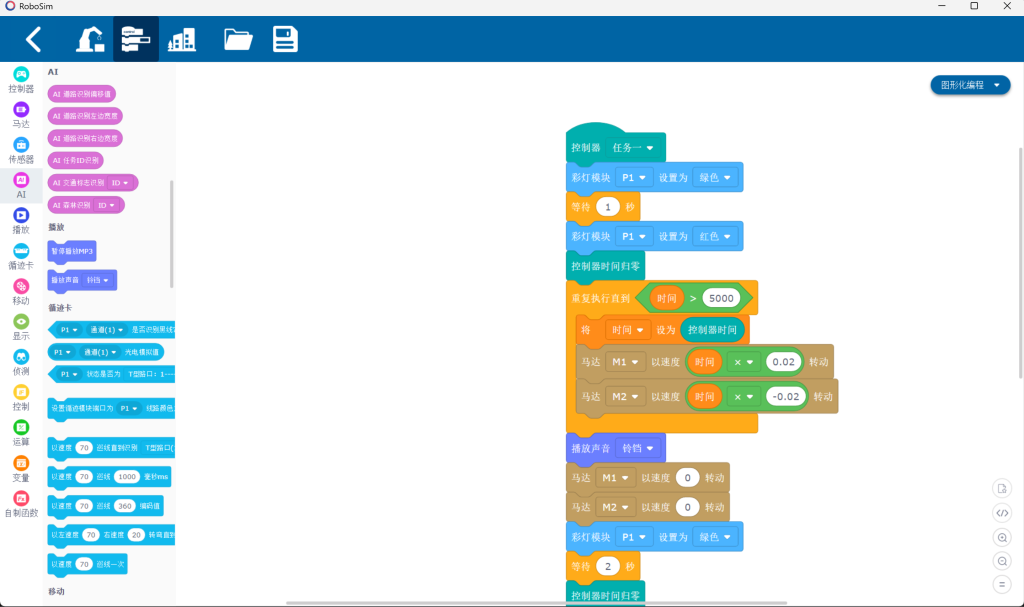Open the 播放 block category
Screen dimensions: 1024x607
[x=21, y=221]
